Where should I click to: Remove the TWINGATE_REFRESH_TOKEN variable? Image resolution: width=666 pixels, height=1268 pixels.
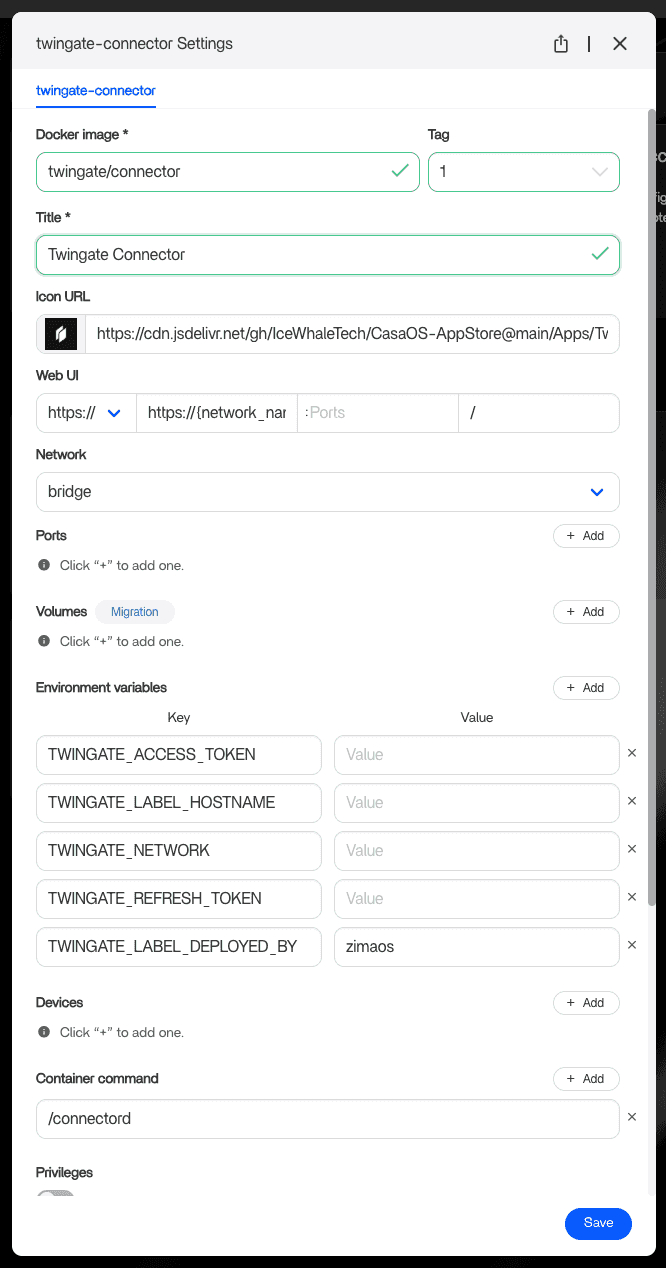click(632, 897)
